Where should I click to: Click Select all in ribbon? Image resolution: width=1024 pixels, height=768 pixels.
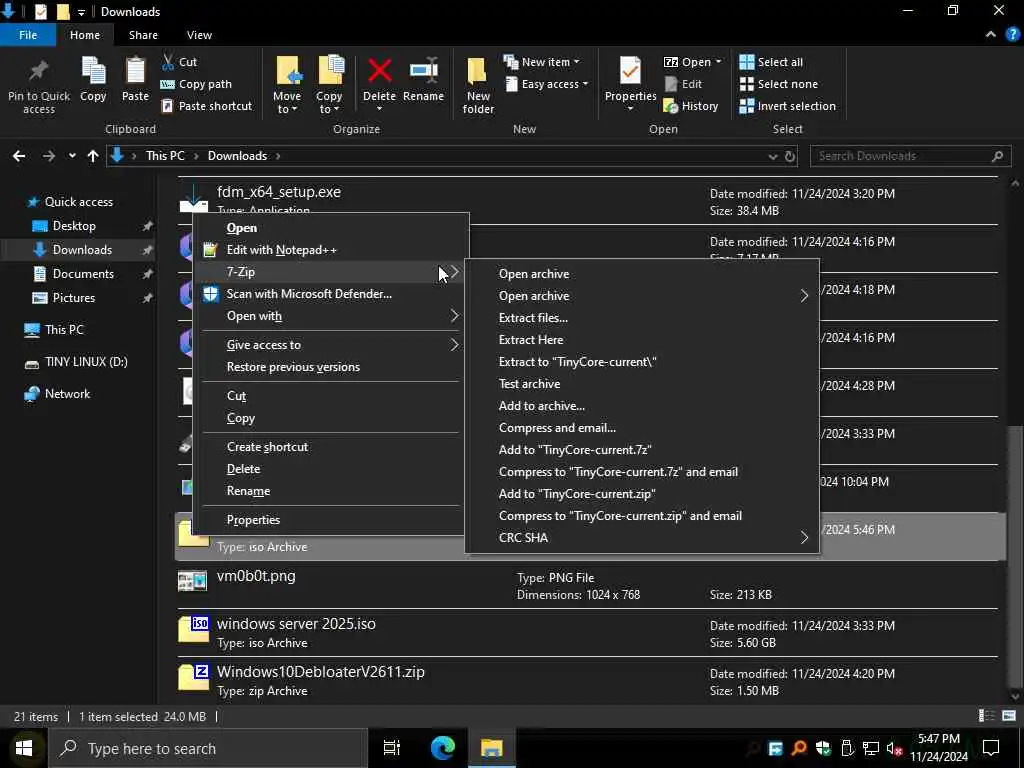click(771, 62)
